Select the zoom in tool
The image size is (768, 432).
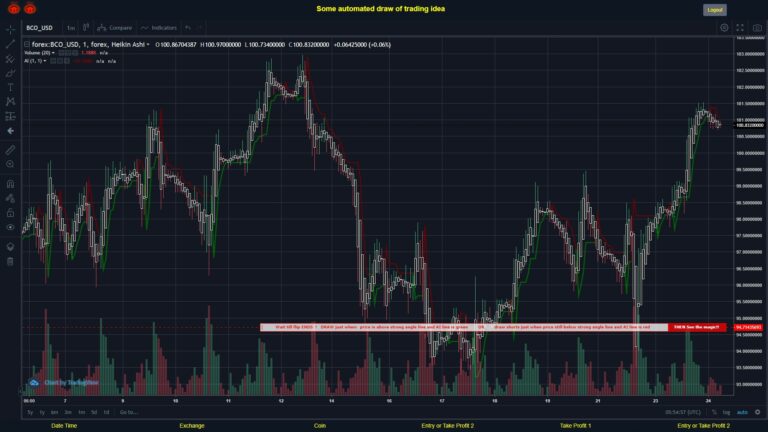click(x=10, y=164)
